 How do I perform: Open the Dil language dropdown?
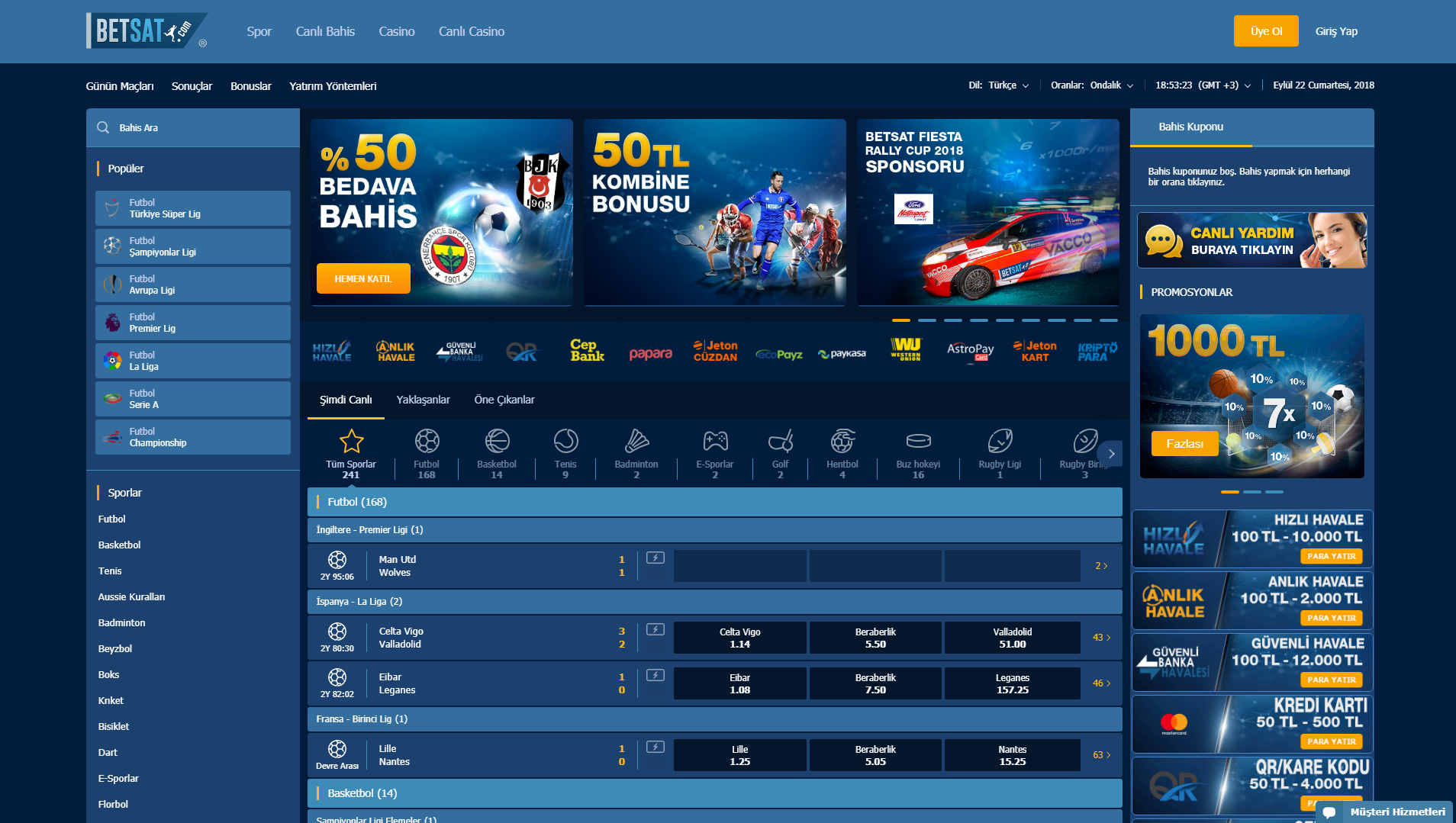tap(1008, 85)
